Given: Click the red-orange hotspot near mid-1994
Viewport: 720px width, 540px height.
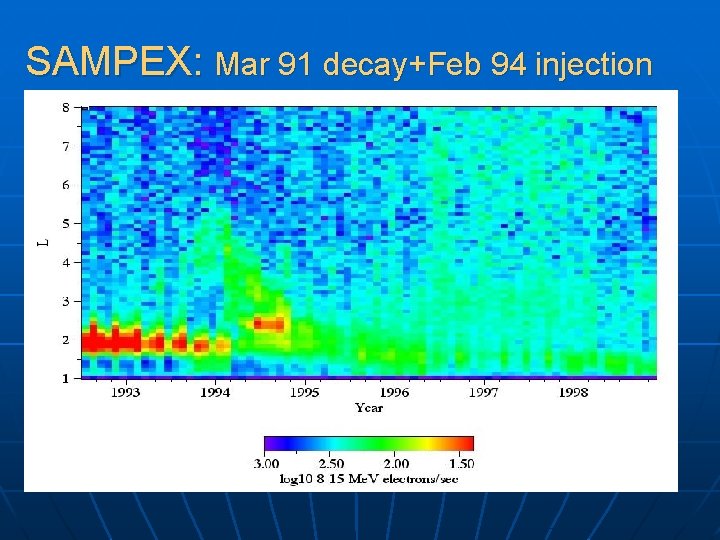Looking at the screenshot, I should (x=269, y=324).
